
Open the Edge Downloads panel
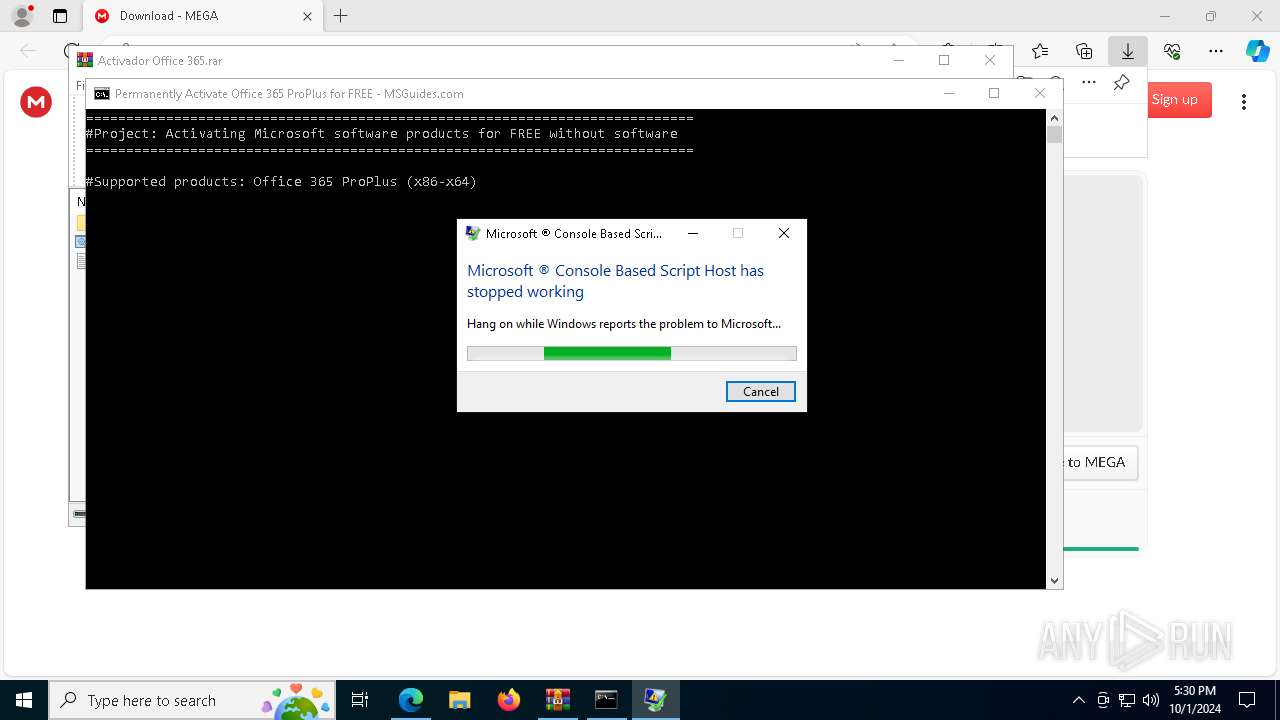[1128, 51]
